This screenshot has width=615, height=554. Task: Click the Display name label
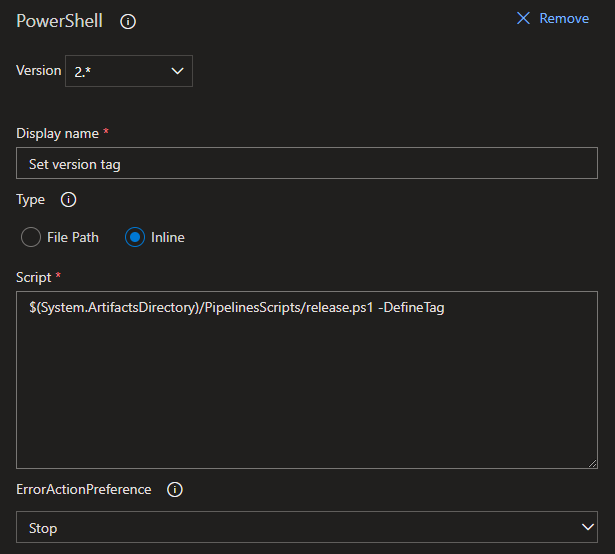57,133
